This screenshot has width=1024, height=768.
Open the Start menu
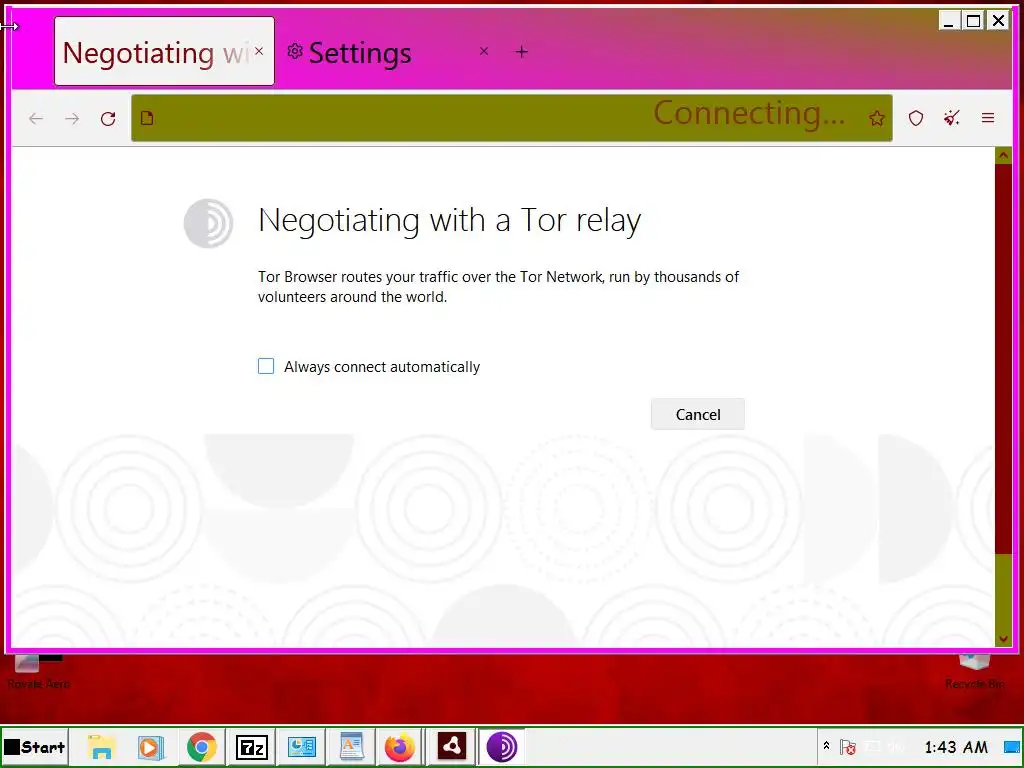tap(35, 747)
